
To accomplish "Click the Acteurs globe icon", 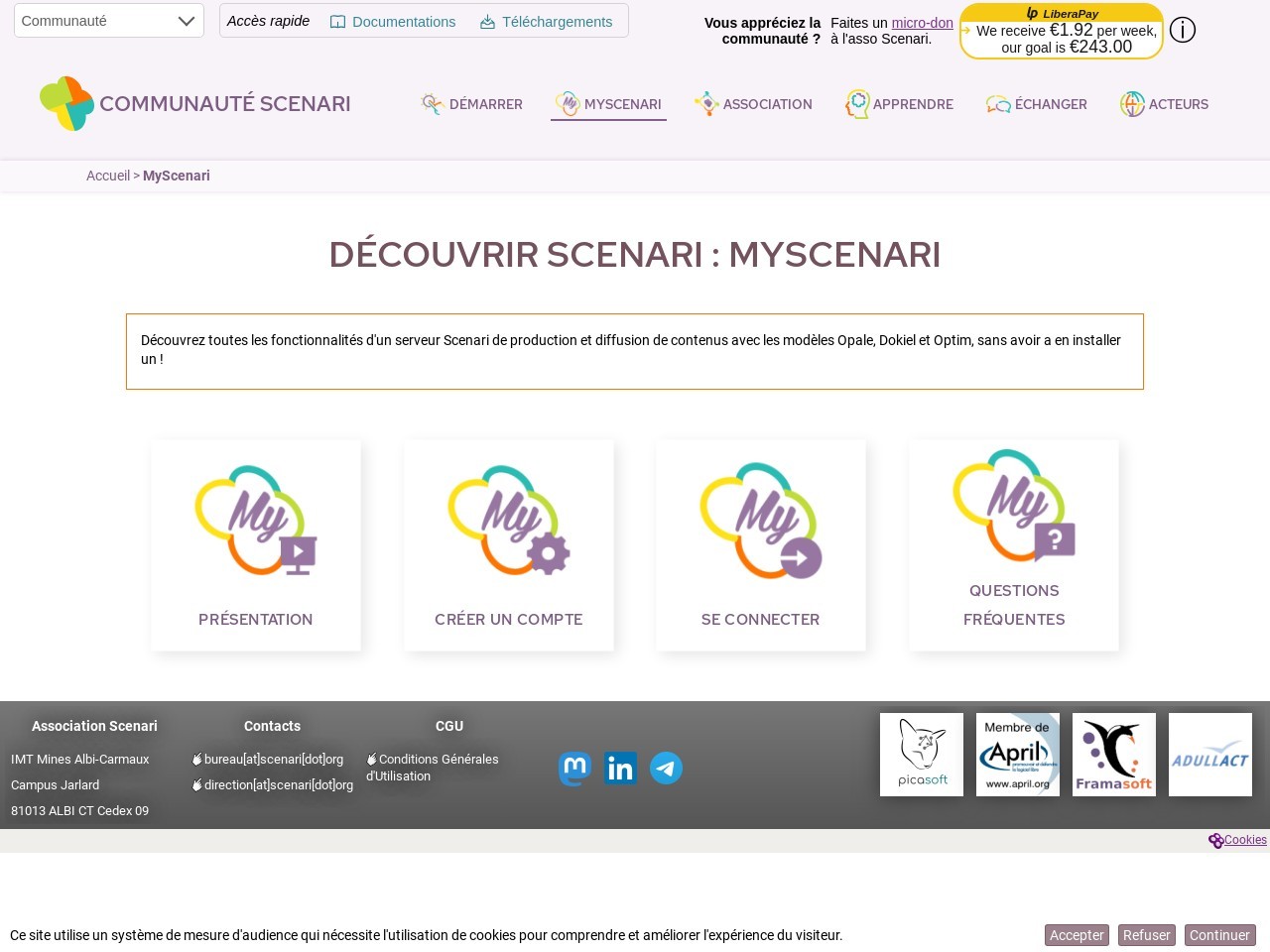I will point(1132,104).
